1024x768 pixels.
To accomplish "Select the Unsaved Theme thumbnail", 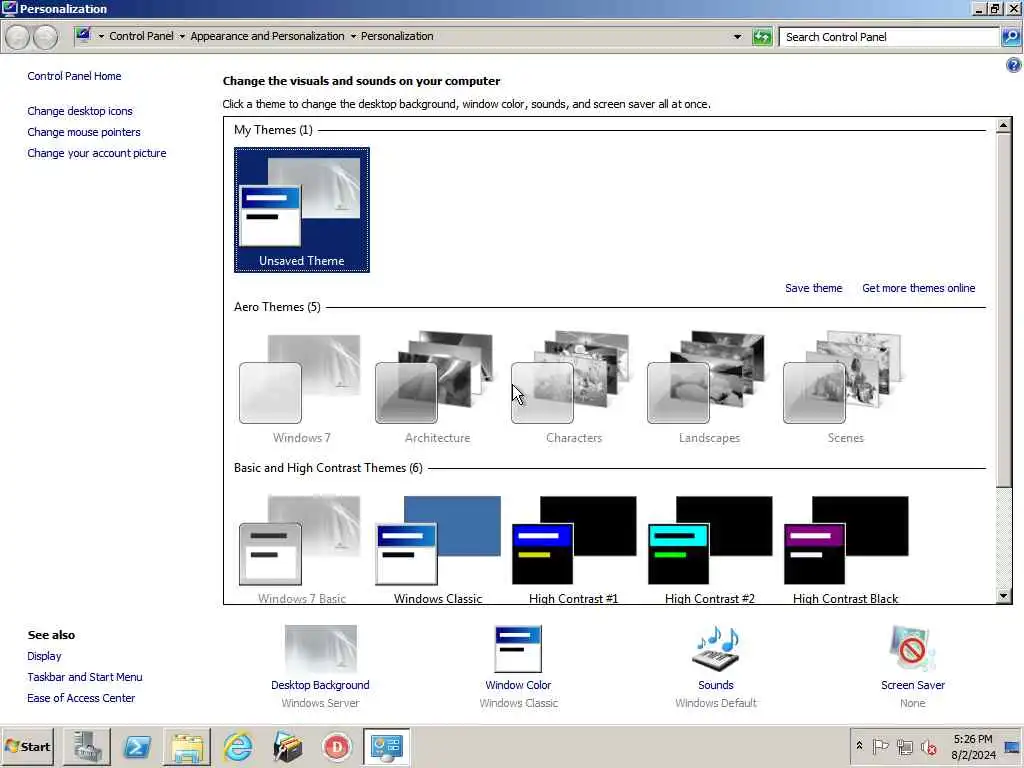I will [x=302, y=210].
